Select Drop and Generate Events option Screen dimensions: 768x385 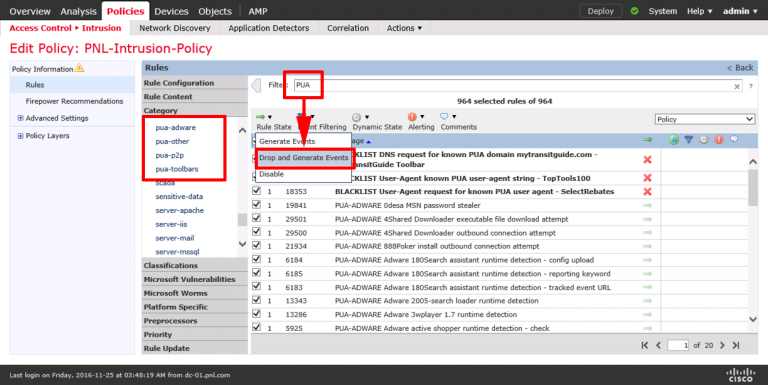[x=304, y=158]
